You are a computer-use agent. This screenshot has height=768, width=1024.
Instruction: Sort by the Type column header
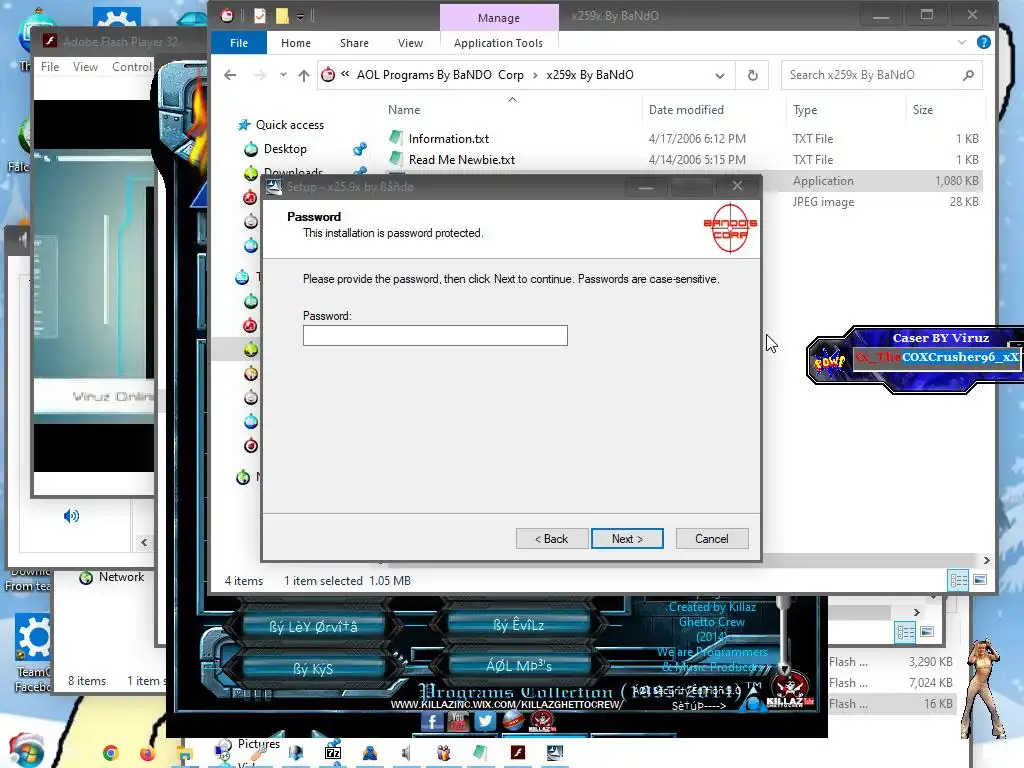(805, 110)
